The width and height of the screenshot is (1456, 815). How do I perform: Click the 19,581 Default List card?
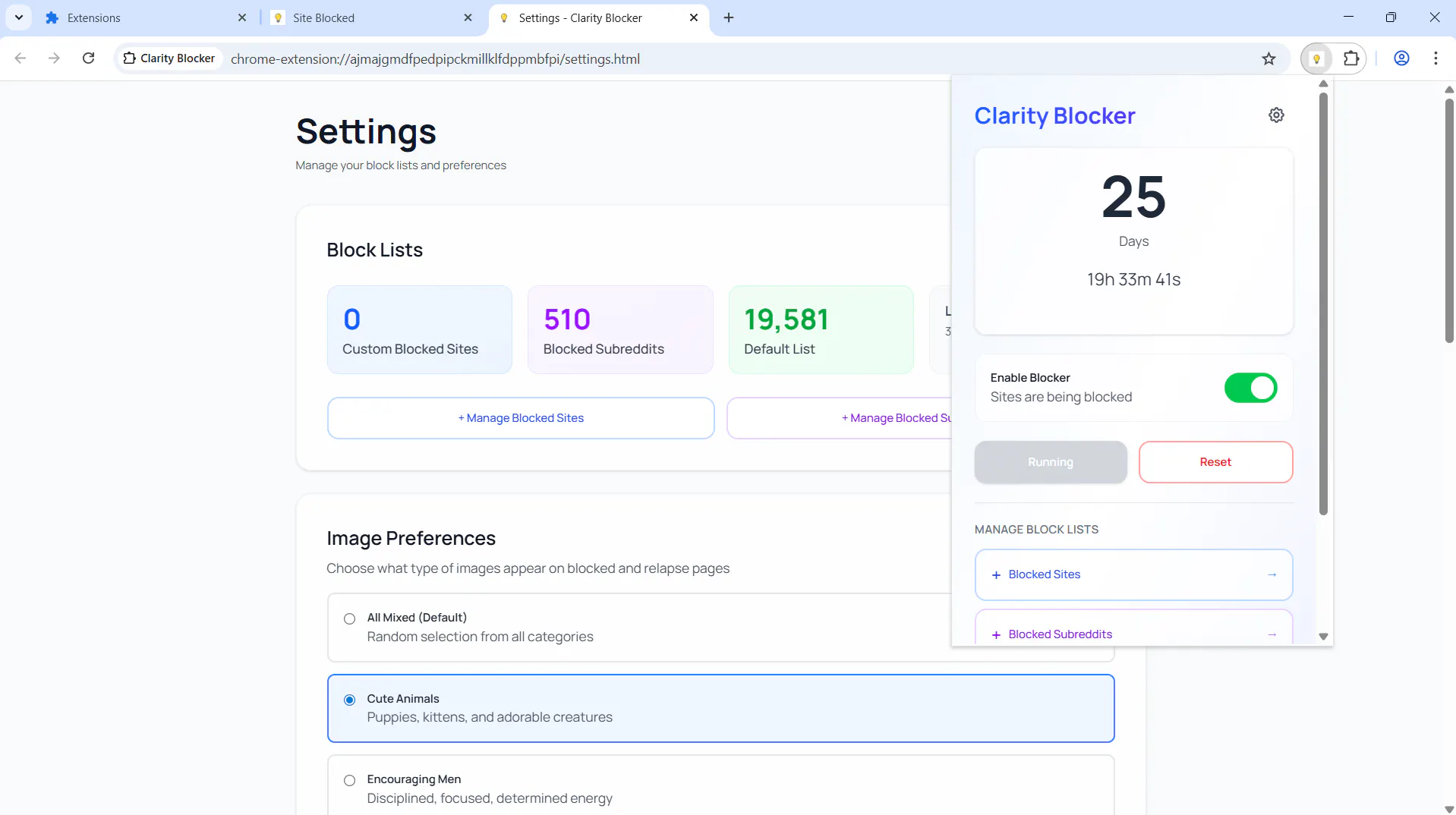(x=821, y=329)
